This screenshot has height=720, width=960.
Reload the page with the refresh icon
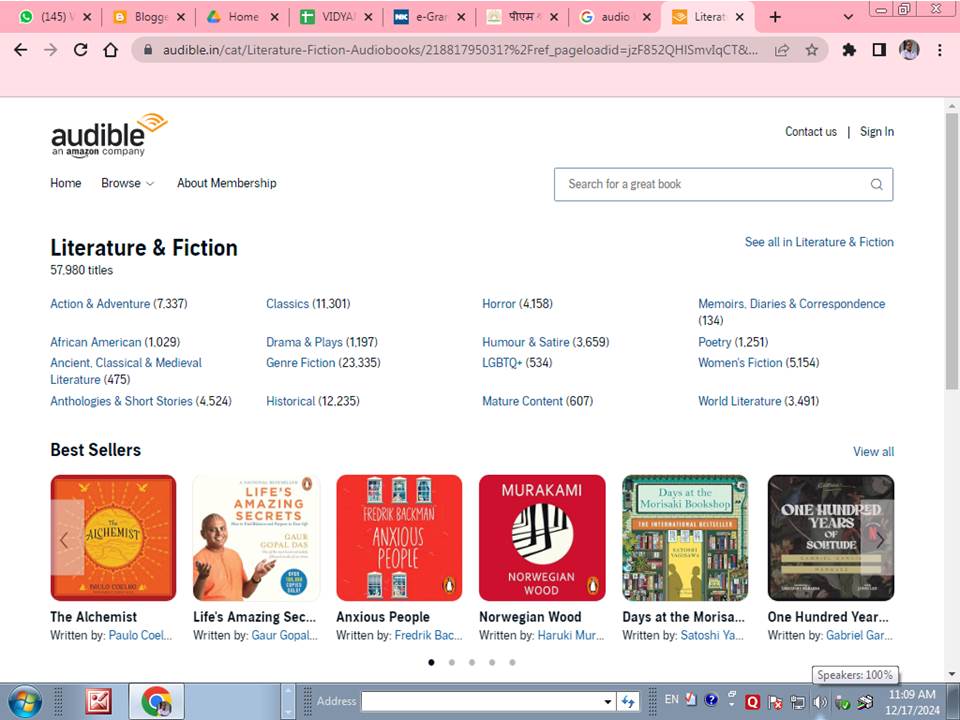pyautogui.click(x=80, y=50)
